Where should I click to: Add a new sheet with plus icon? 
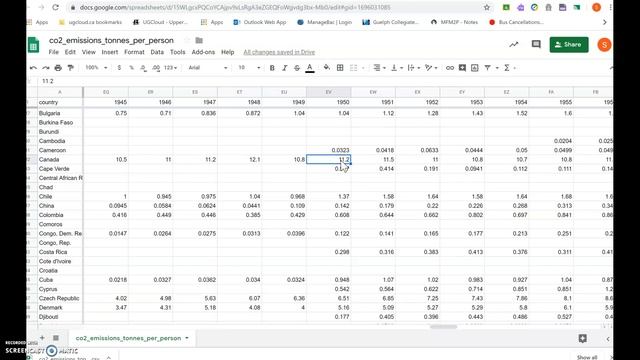pos(42,338)
